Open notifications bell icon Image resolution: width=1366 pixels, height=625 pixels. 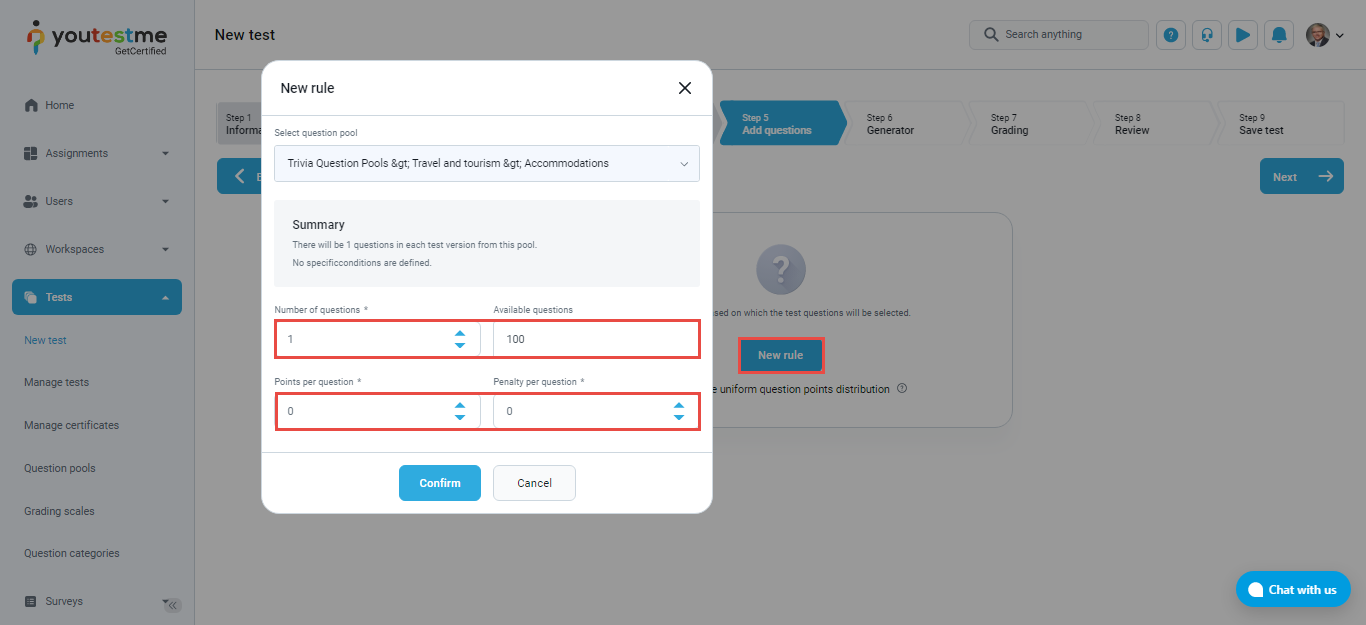1279,35
